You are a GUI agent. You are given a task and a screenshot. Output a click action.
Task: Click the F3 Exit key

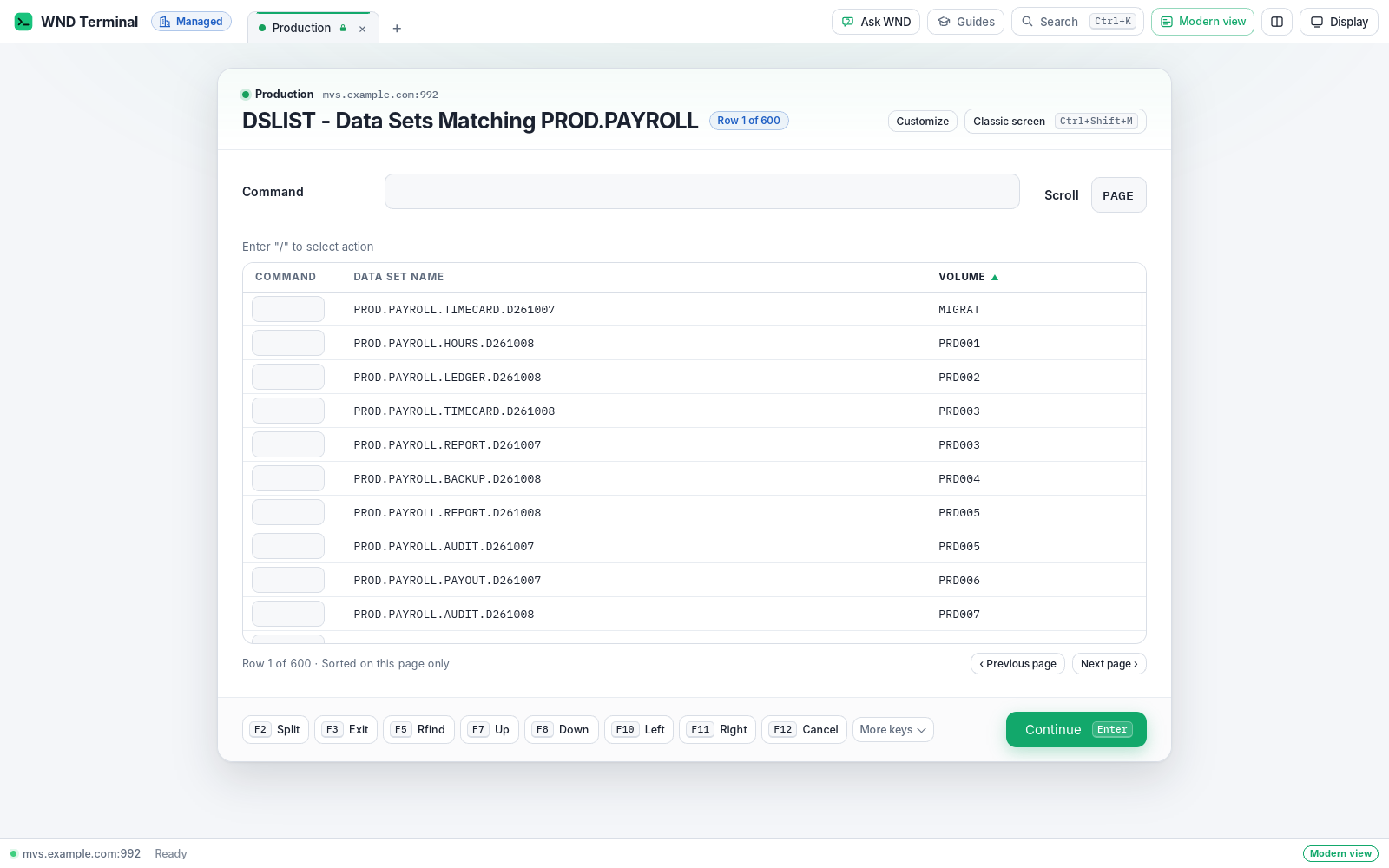coord(346,730)
